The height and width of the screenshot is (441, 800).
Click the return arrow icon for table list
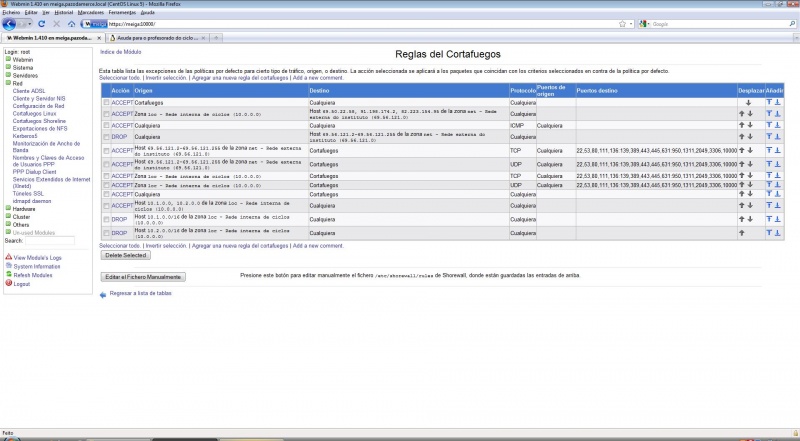(x=103, y=294)
